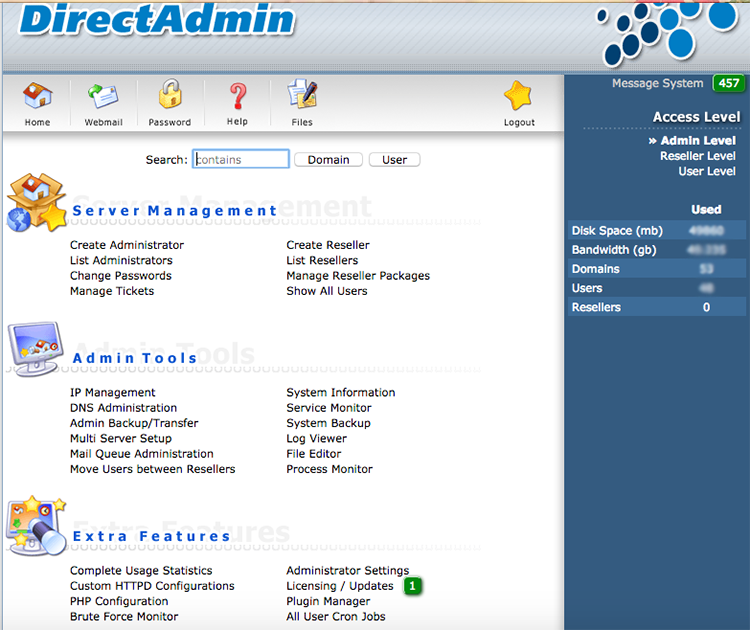Open Message System link
The image size is (750, 630).
click(658, 83)
